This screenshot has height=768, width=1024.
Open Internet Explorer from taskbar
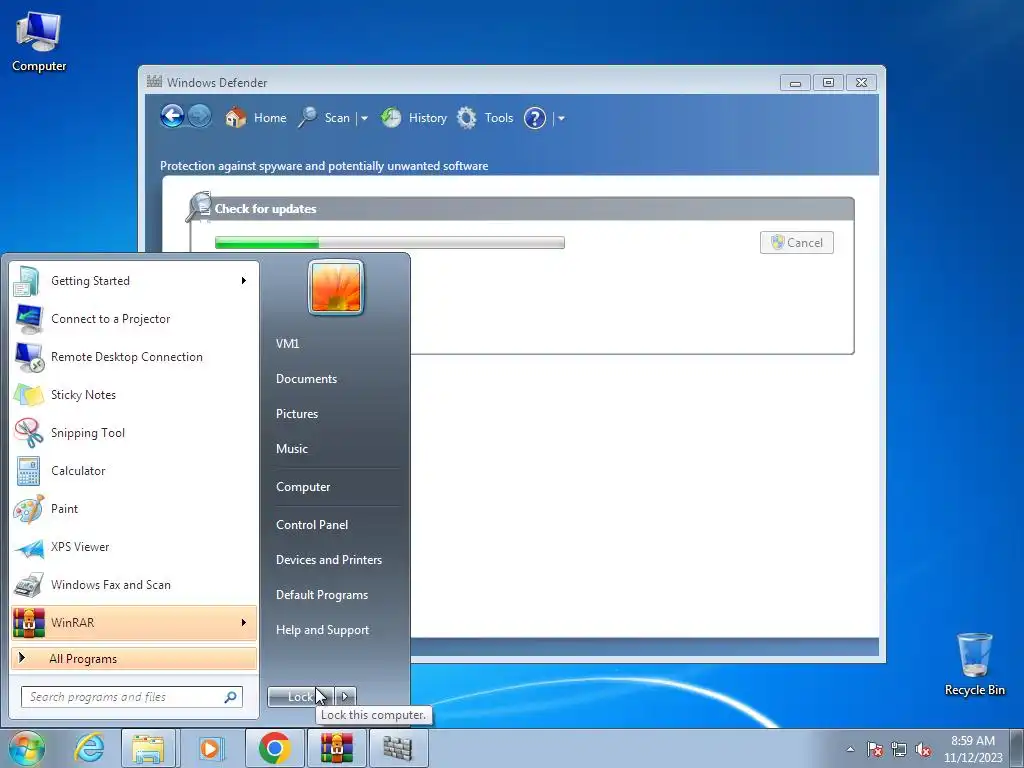coord(89,748)
